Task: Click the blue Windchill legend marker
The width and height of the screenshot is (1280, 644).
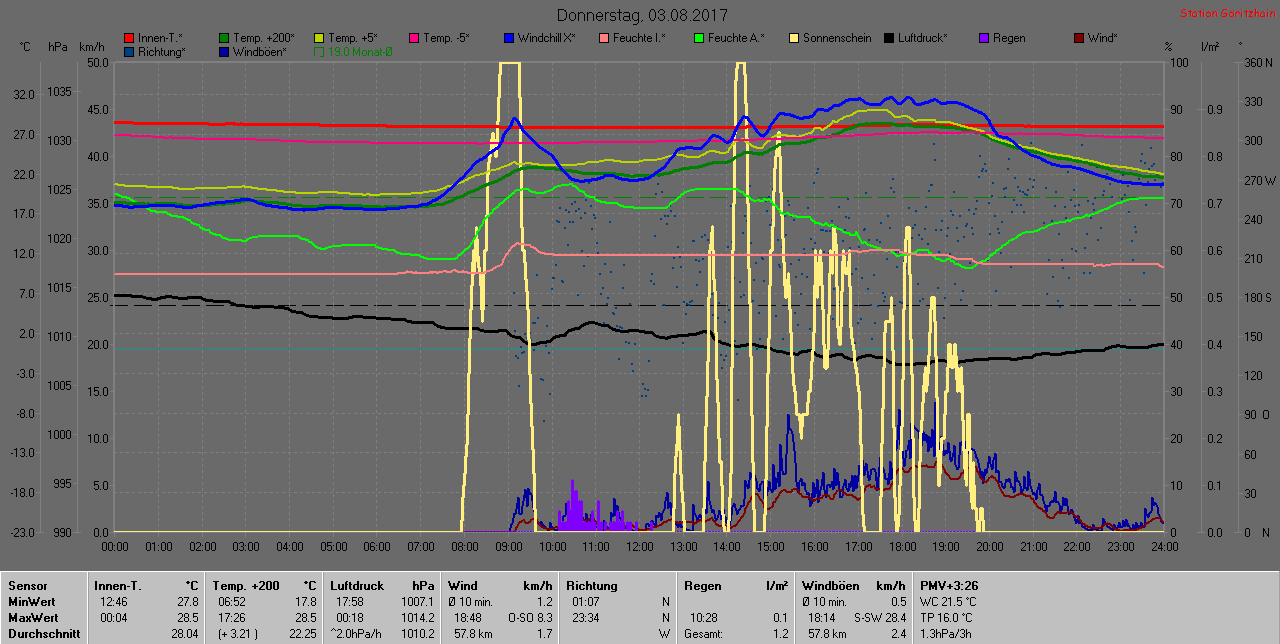Action: click(x=510, y=38)
